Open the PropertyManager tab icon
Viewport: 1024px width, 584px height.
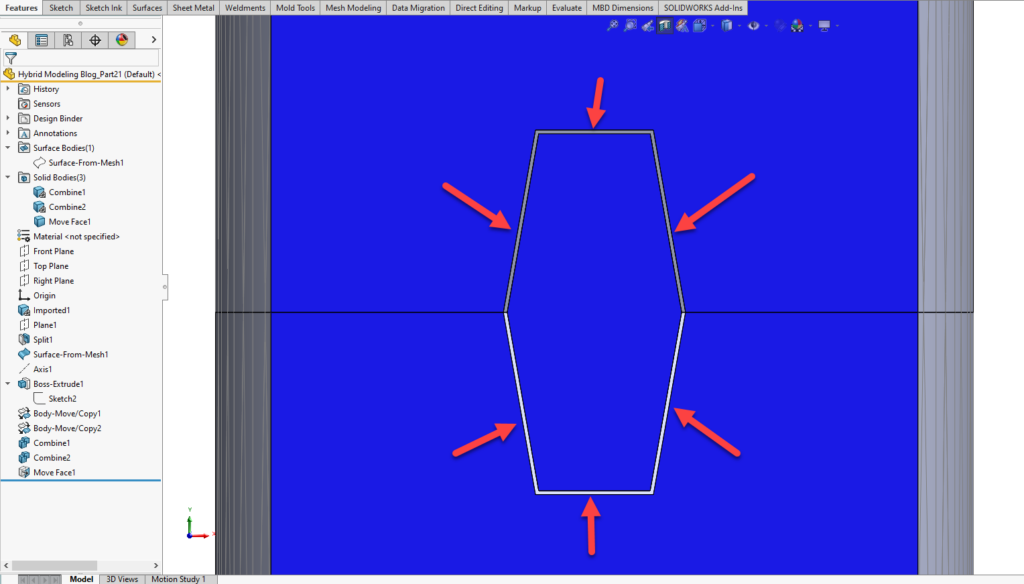point(42,40)
